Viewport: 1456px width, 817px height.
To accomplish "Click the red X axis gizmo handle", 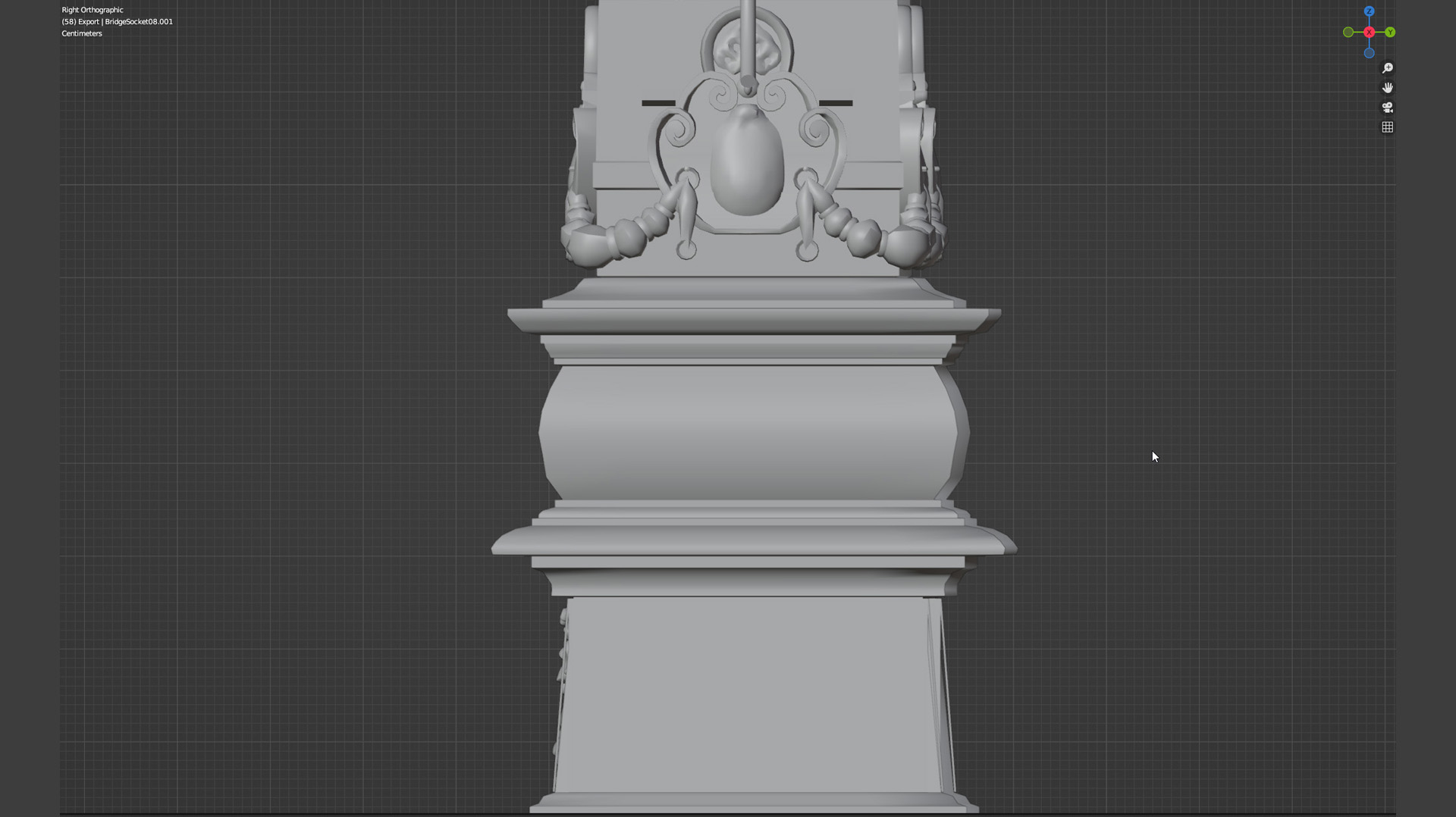I will pos(1369,33).
